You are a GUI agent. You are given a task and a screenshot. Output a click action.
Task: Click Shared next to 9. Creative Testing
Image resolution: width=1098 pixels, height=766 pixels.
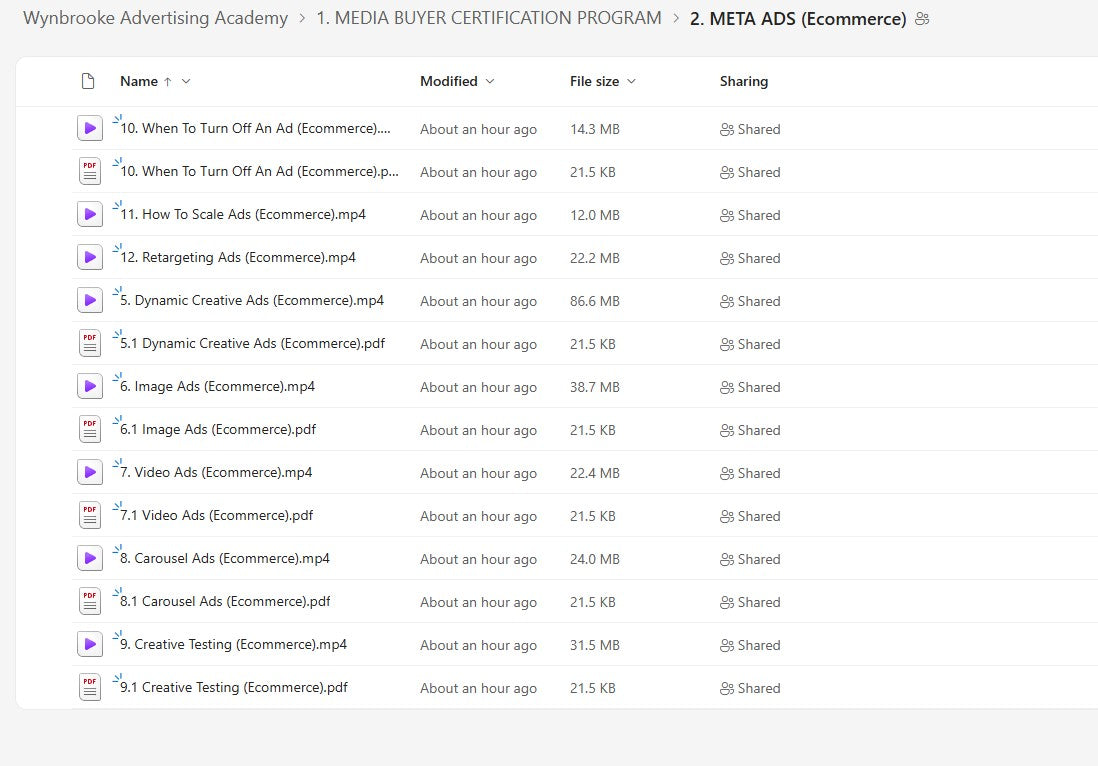750,644
